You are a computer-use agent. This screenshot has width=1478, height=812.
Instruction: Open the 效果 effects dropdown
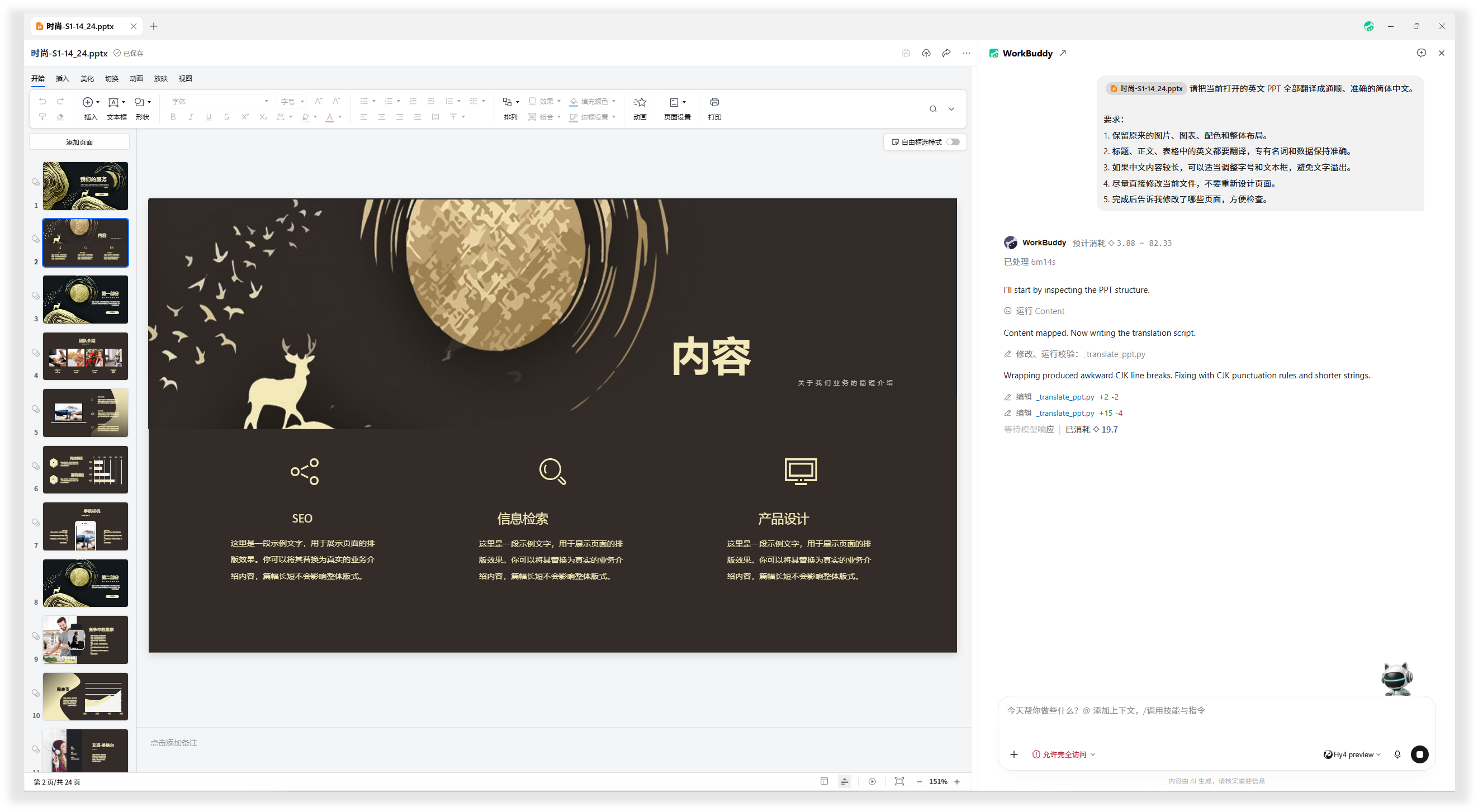544,102
